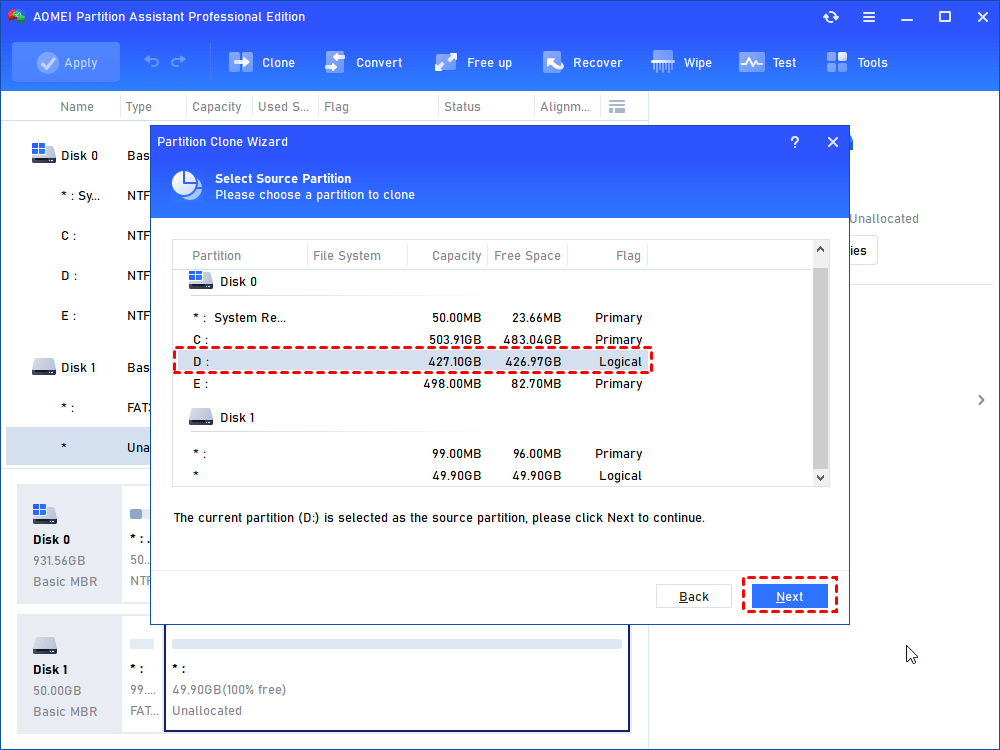Click the Apply checkmark button
This screenshot has height=750, width=1000.
coord(66,62)
